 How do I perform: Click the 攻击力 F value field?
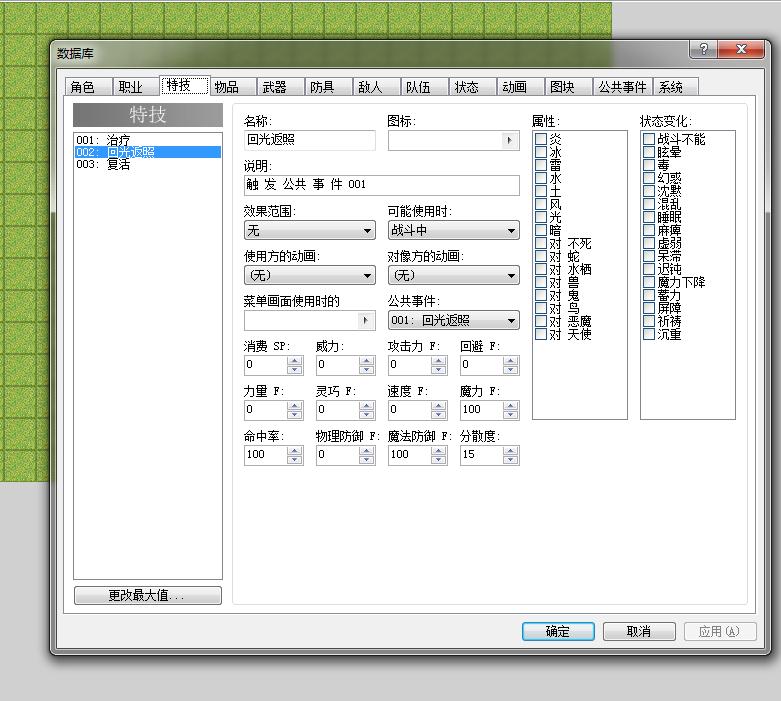tap(409, 365)
